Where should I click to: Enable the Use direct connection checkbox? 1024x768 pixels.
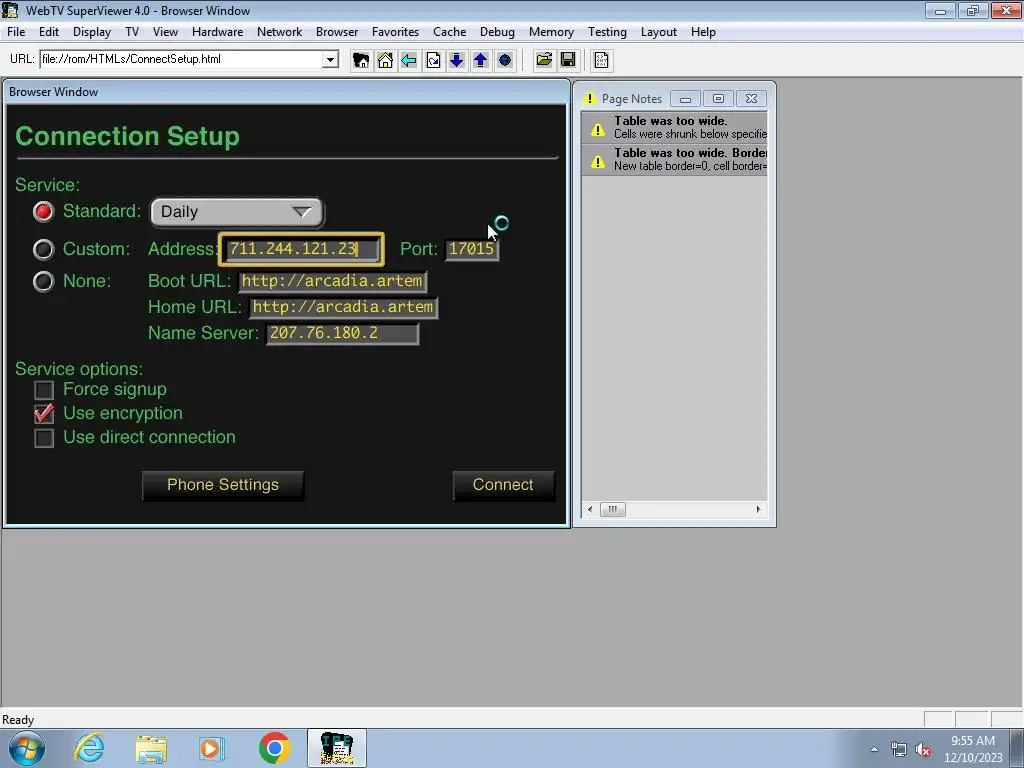44,438
